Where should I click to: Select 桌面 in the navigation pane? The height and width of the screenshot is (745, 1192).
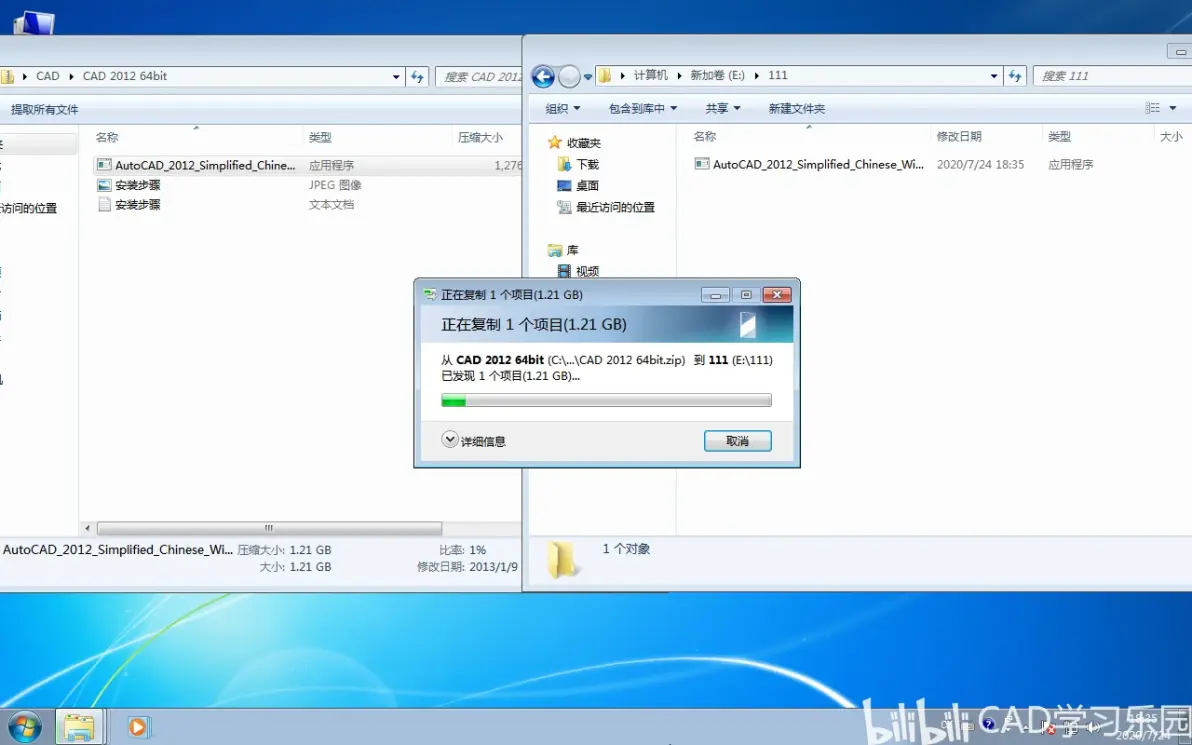(x=588, y=185)
